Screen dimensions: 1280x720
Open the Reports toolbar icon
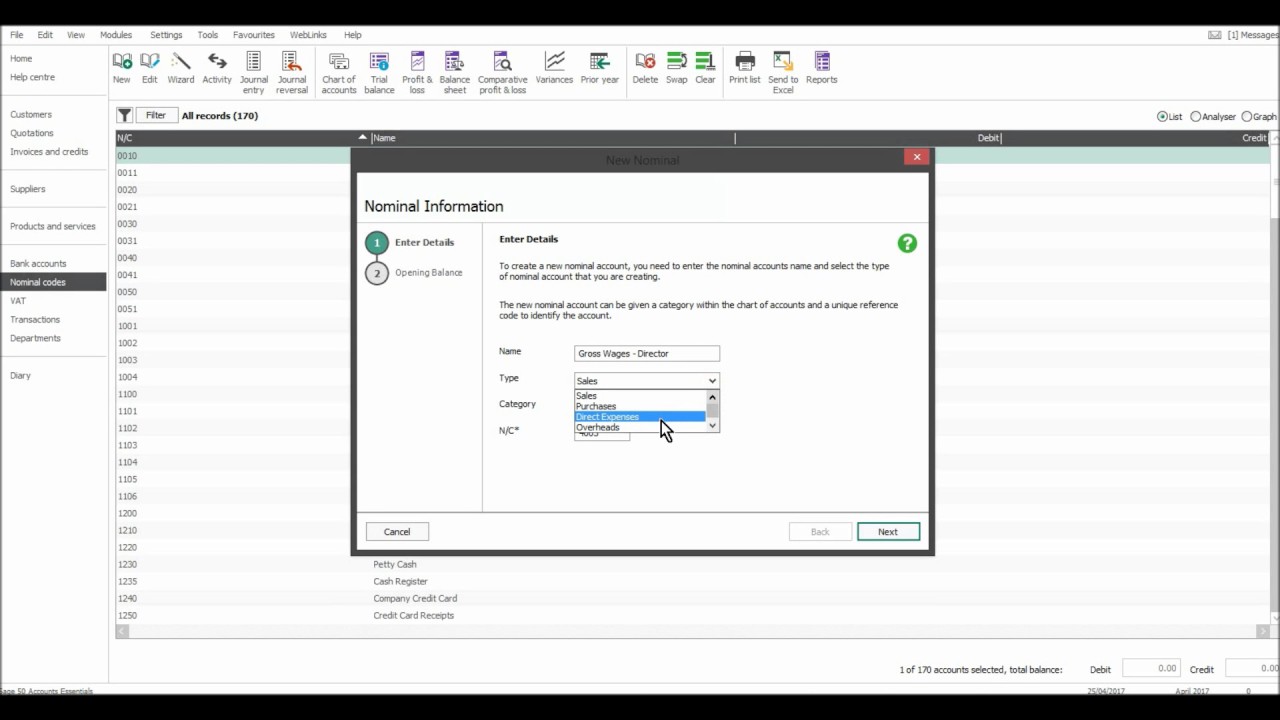point(822,68)
